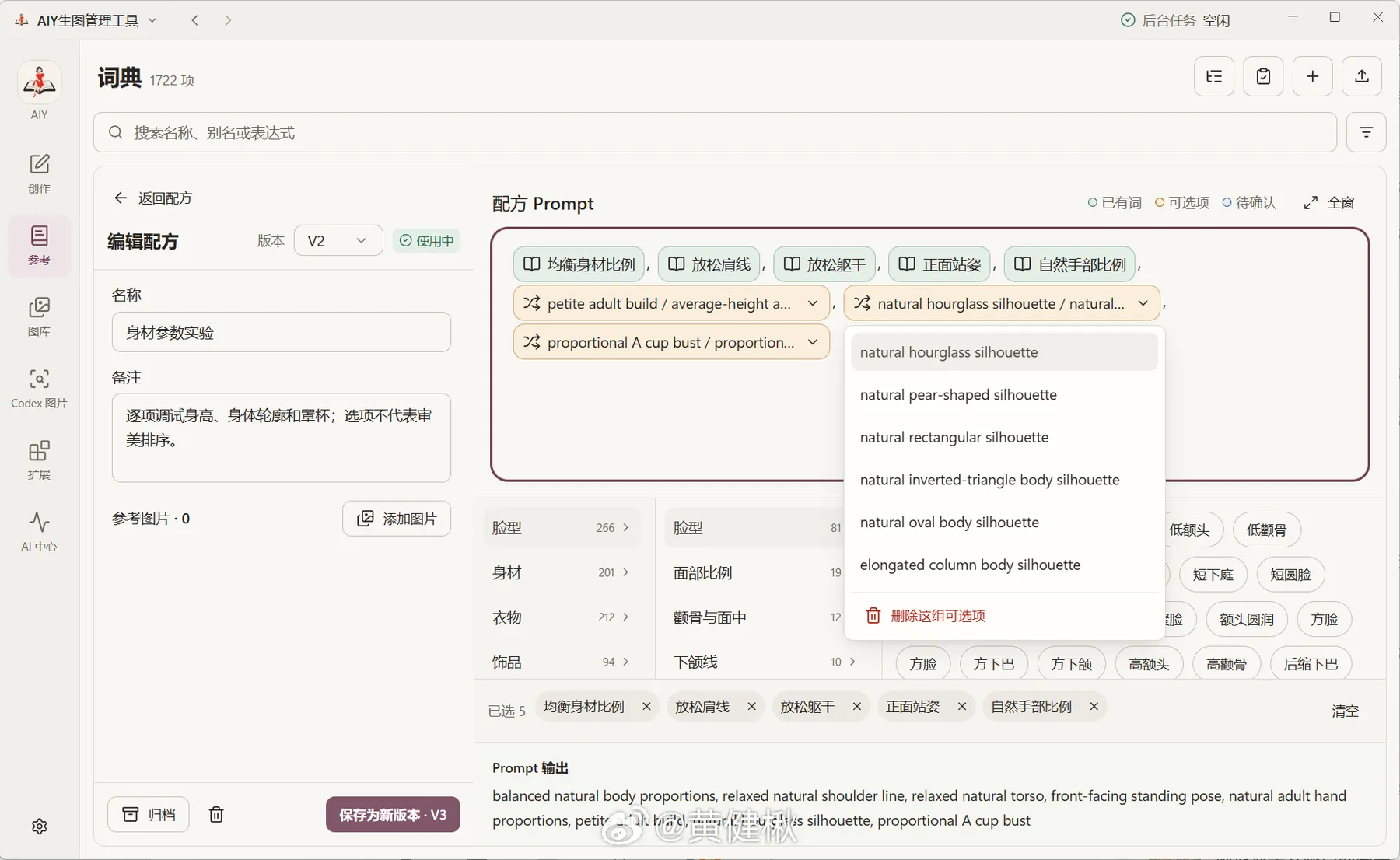The width and height of the screenshot is (1400, 860).
Task: Edit the 备注 notes textarea
Action: [x=282, y=438]
